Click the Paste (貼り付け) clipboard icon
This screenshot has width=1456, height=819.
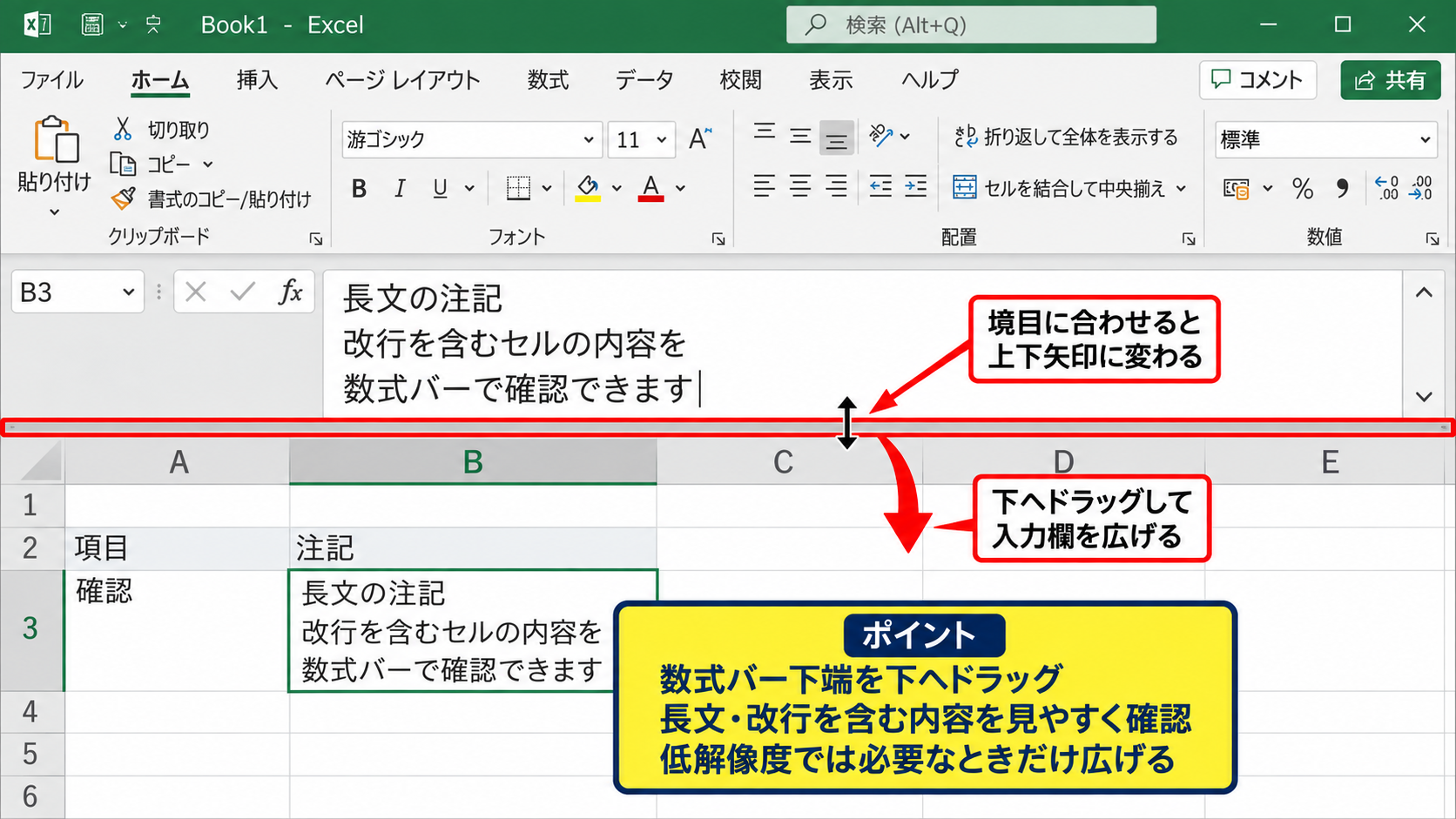pos(56,139)
